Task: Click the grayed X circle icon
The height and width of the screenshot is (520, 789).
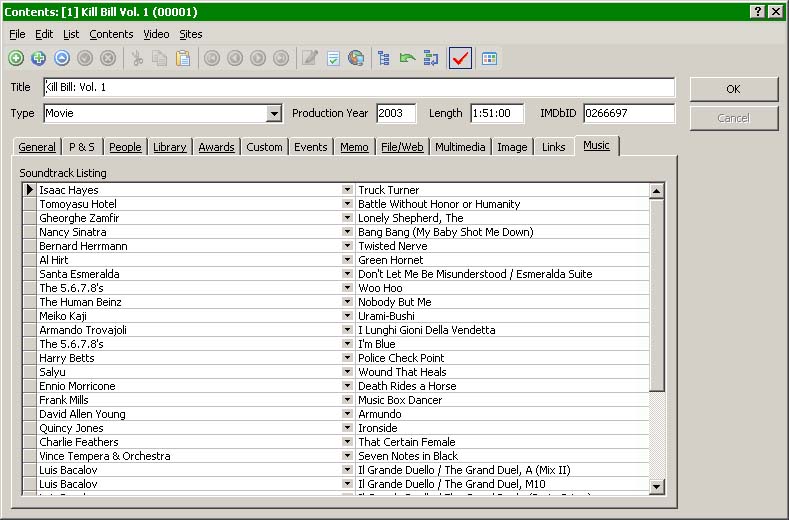Action: coord(108,58)
